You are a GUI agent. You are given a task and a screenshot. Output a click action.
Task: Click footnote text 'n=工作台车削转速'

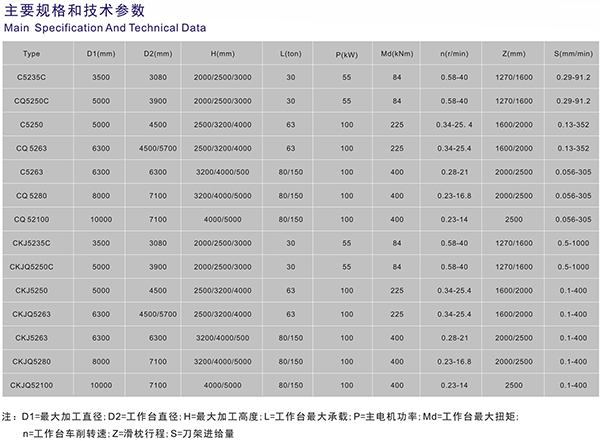coord(65,434)
